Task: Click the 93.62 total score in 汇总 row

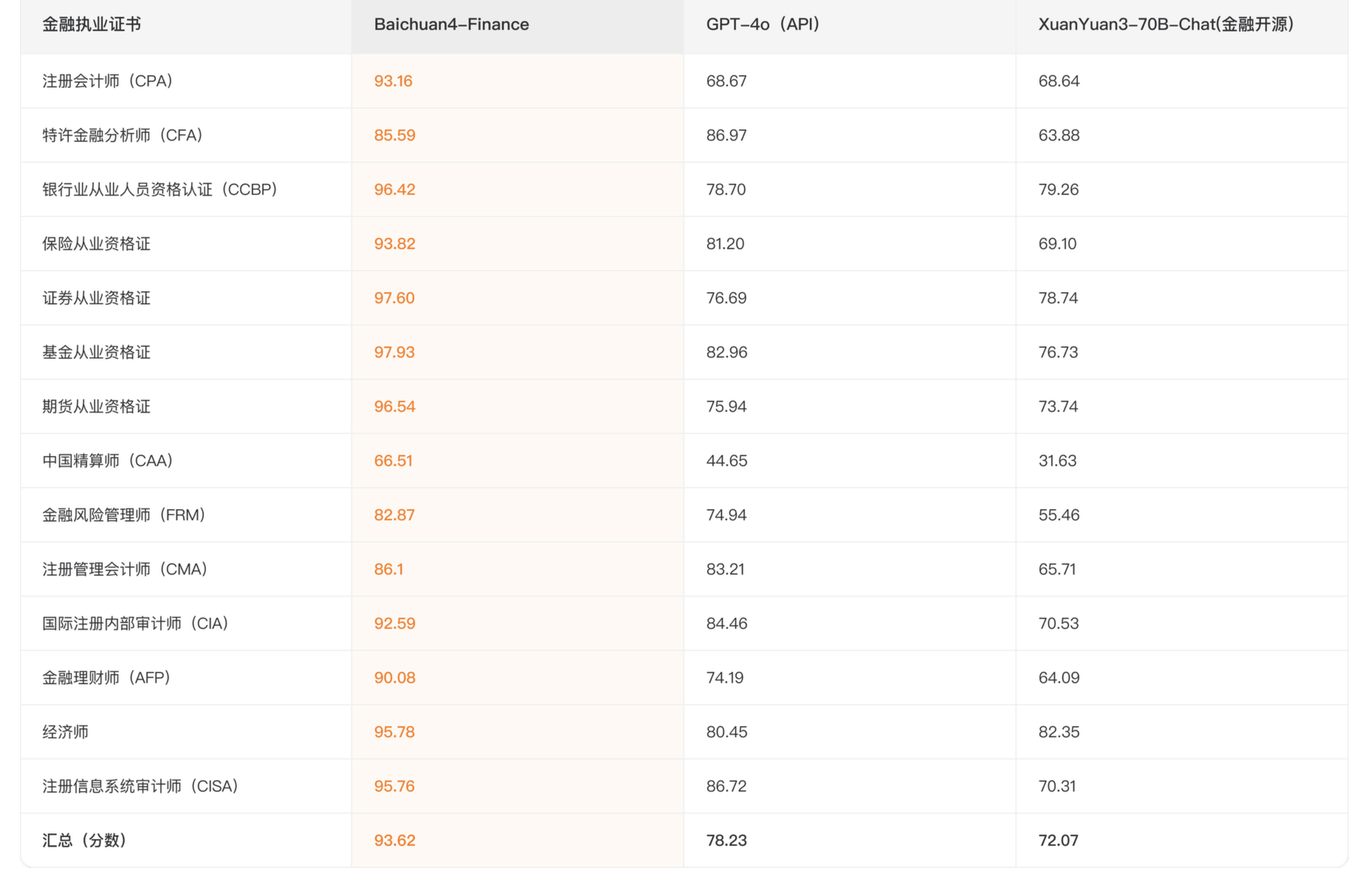Action: click(394, 840)
